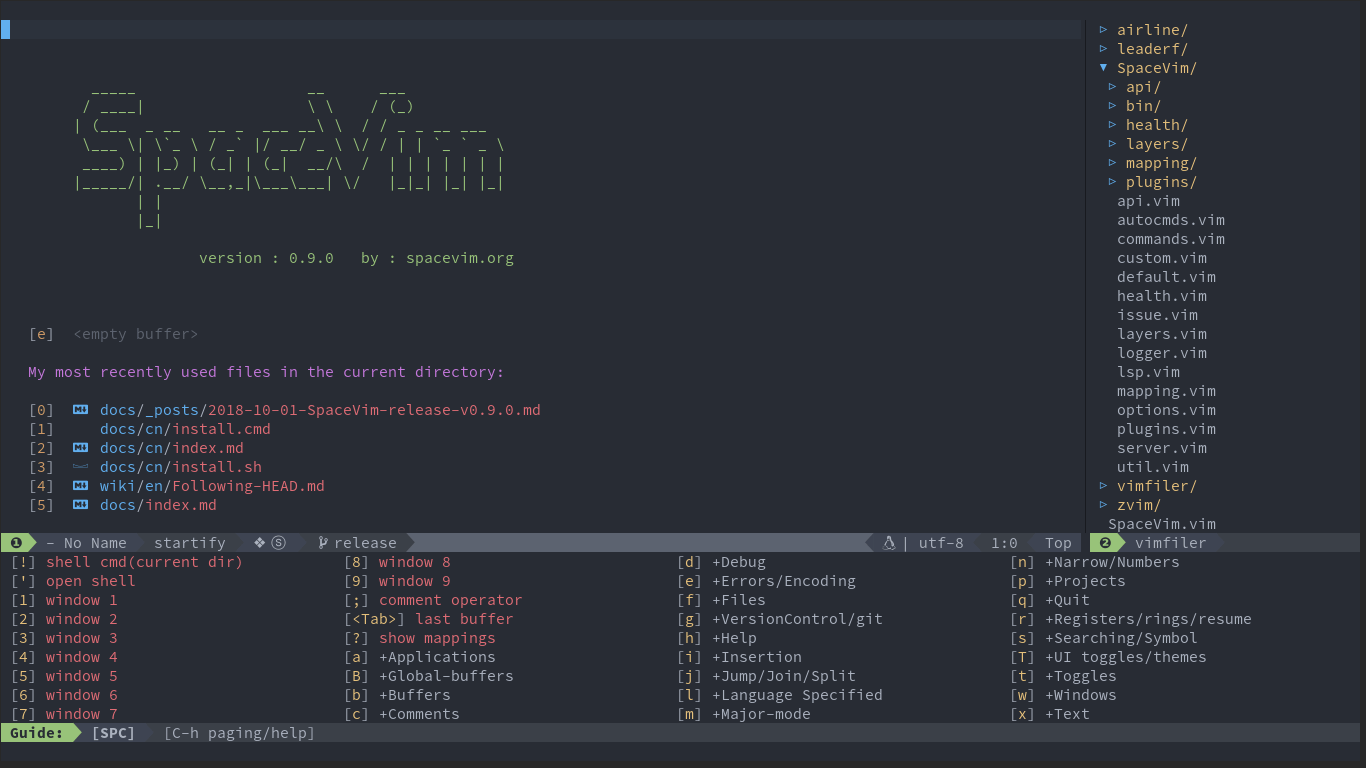The image size is (1366, 768).
Task: Open recent file docs/cn/install.cmd
Action: (185, 429)
